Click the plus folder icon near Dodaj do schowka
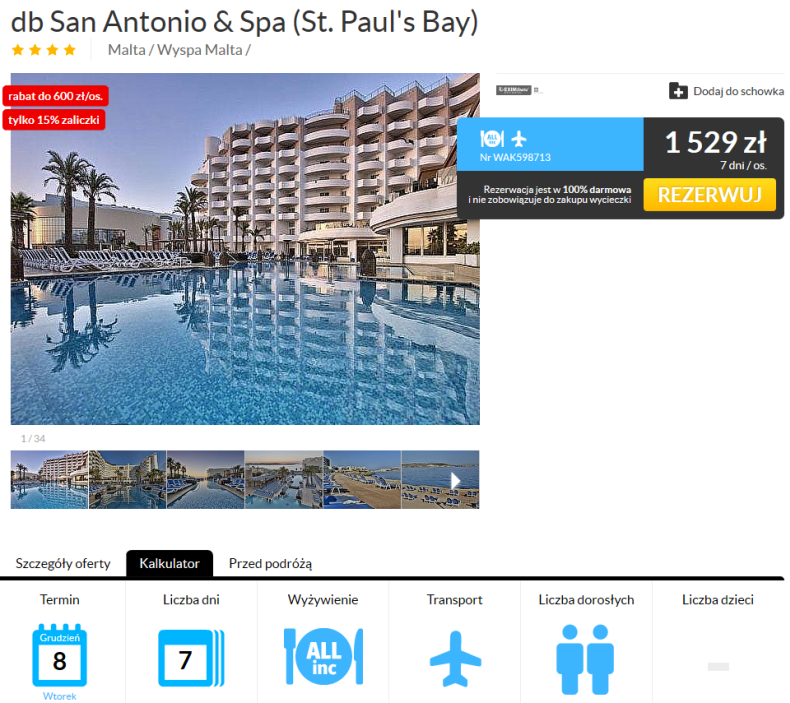Image resolution: width=790 pixels, height=703 pixels. 678,91
